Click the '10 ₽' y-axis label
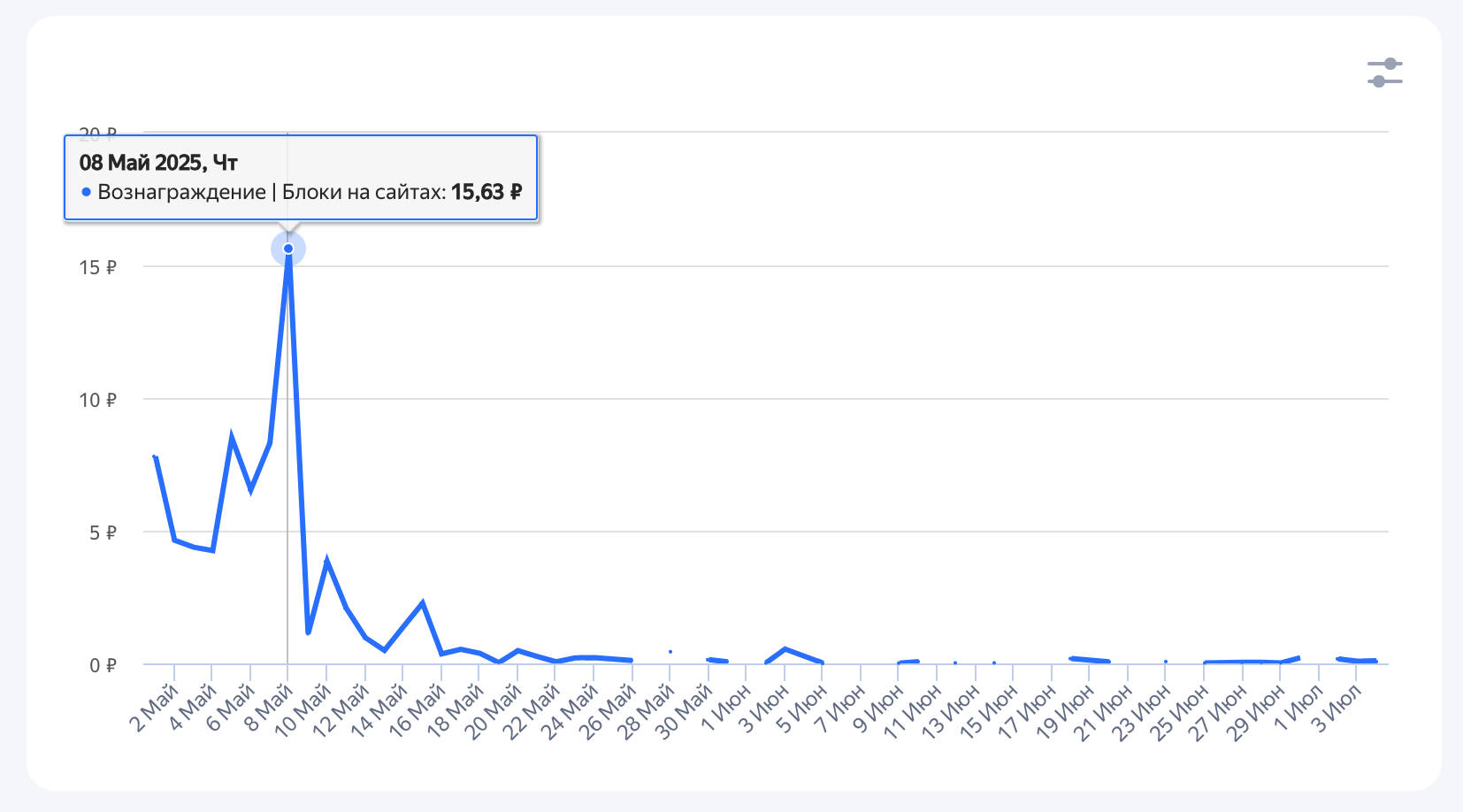Viewport: 1463px width, 812px height. [x=97, y=400]
